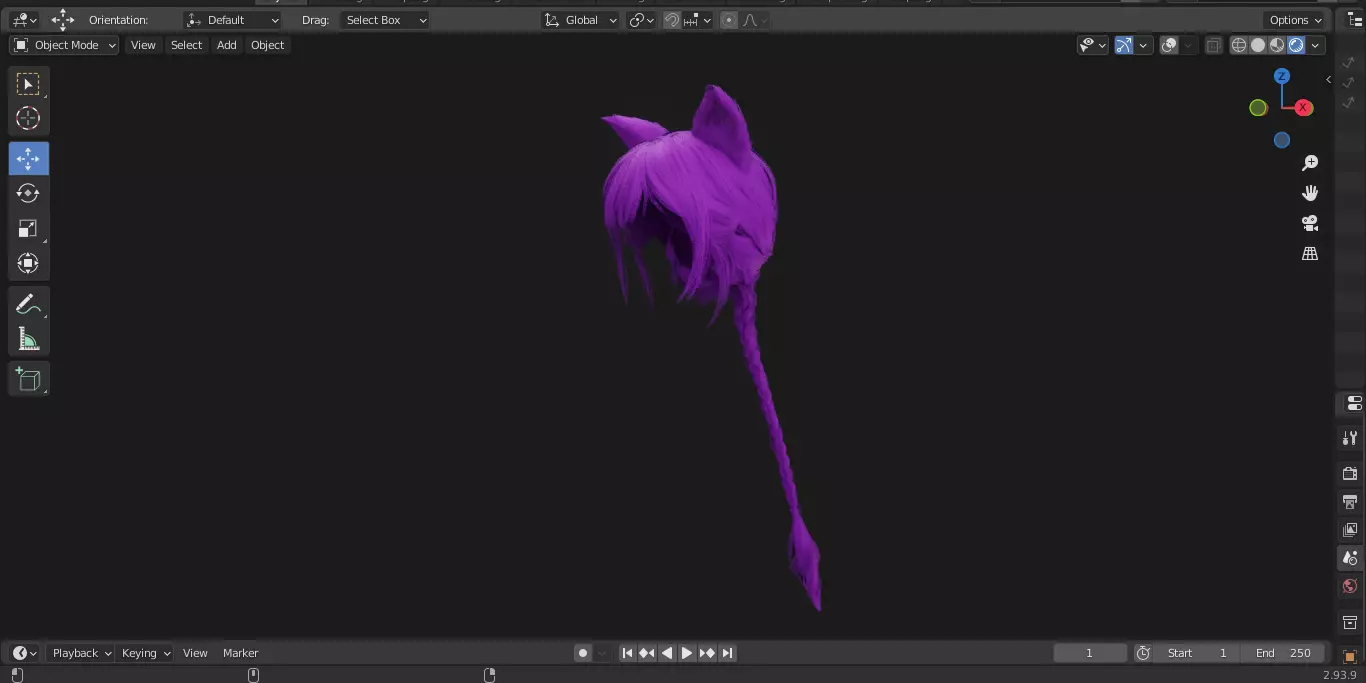Open the viewport gizmos dropdown arrow
The height and width of the screenshot is (683, 1366).
coord(1144,45)
